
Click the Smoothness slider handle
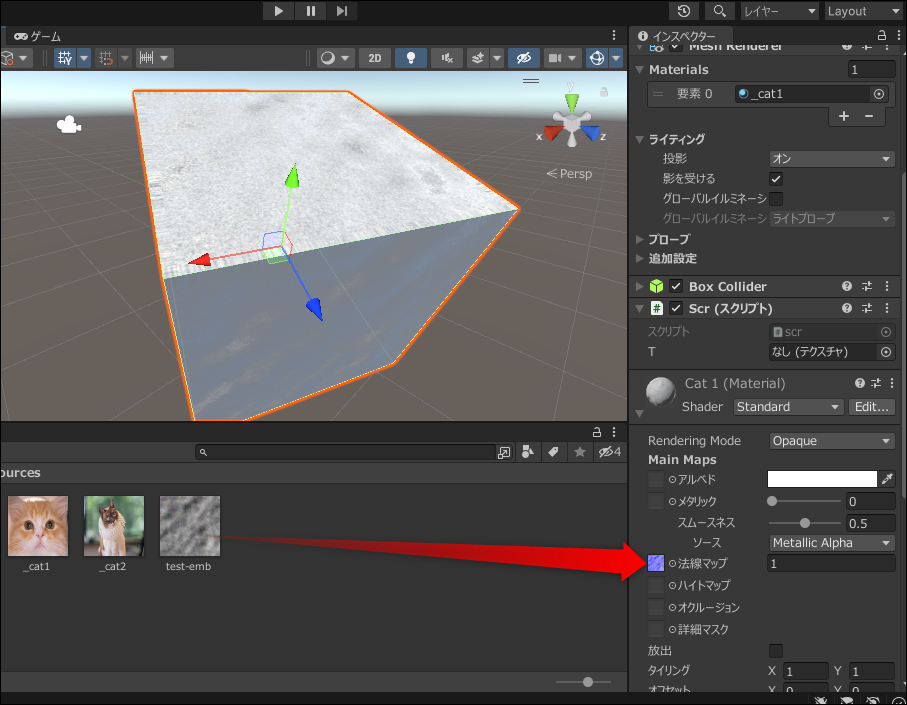click(805, 523)
